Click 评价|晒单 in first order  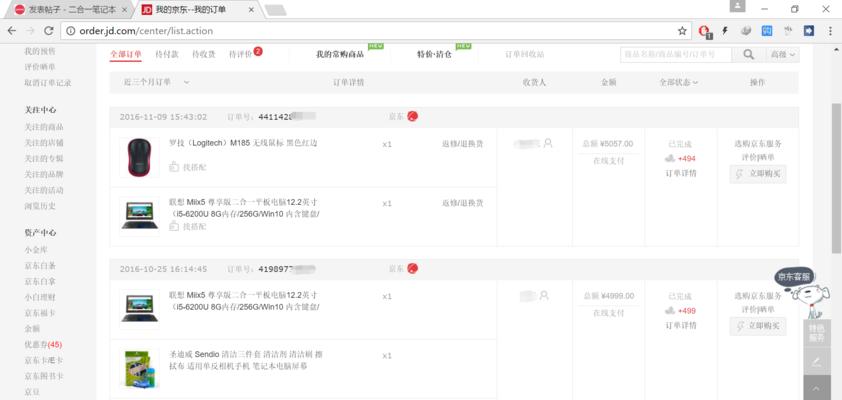click(758, 157)
